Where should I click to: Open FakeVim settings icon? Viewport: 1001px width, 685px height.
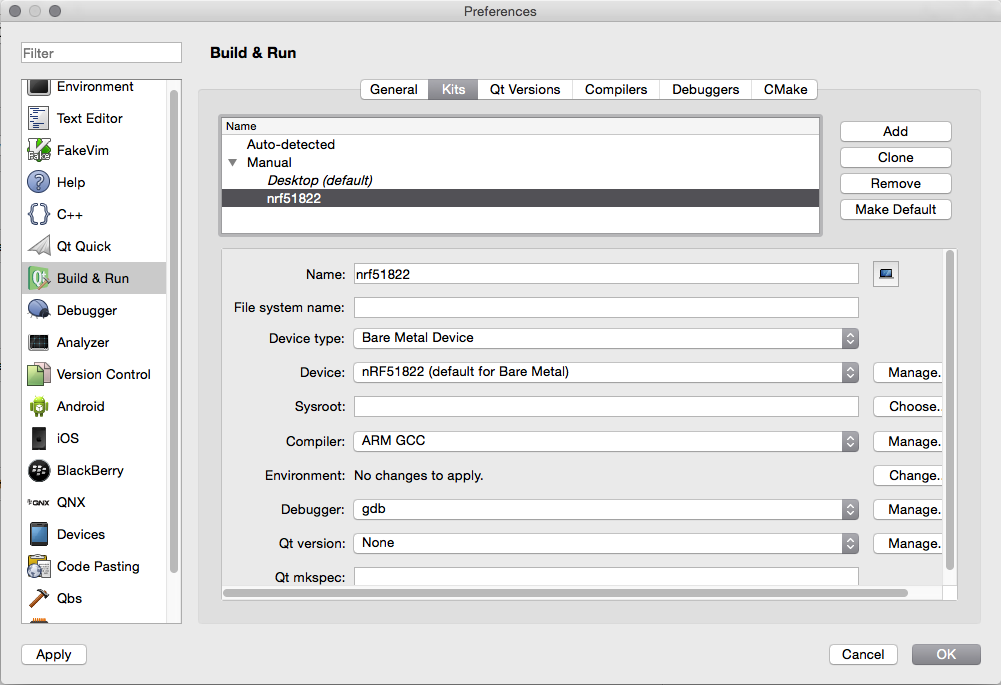38,150
